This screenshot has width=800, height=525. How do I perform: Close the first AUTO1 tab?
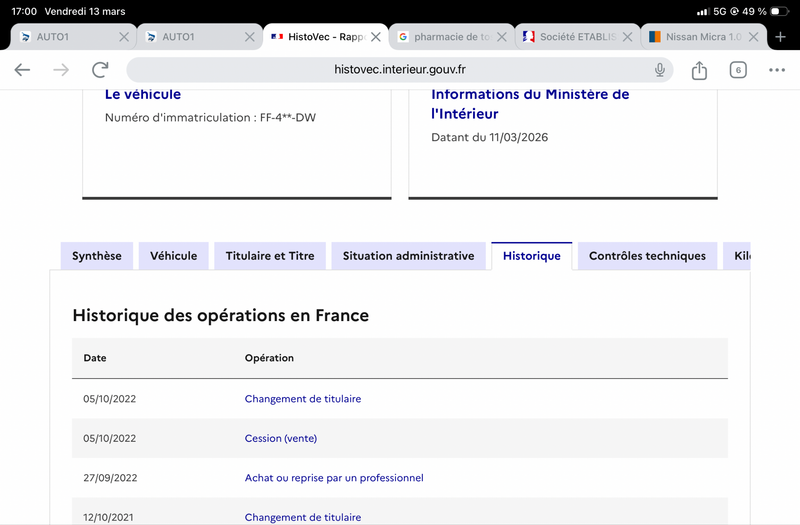pos(124,37)
